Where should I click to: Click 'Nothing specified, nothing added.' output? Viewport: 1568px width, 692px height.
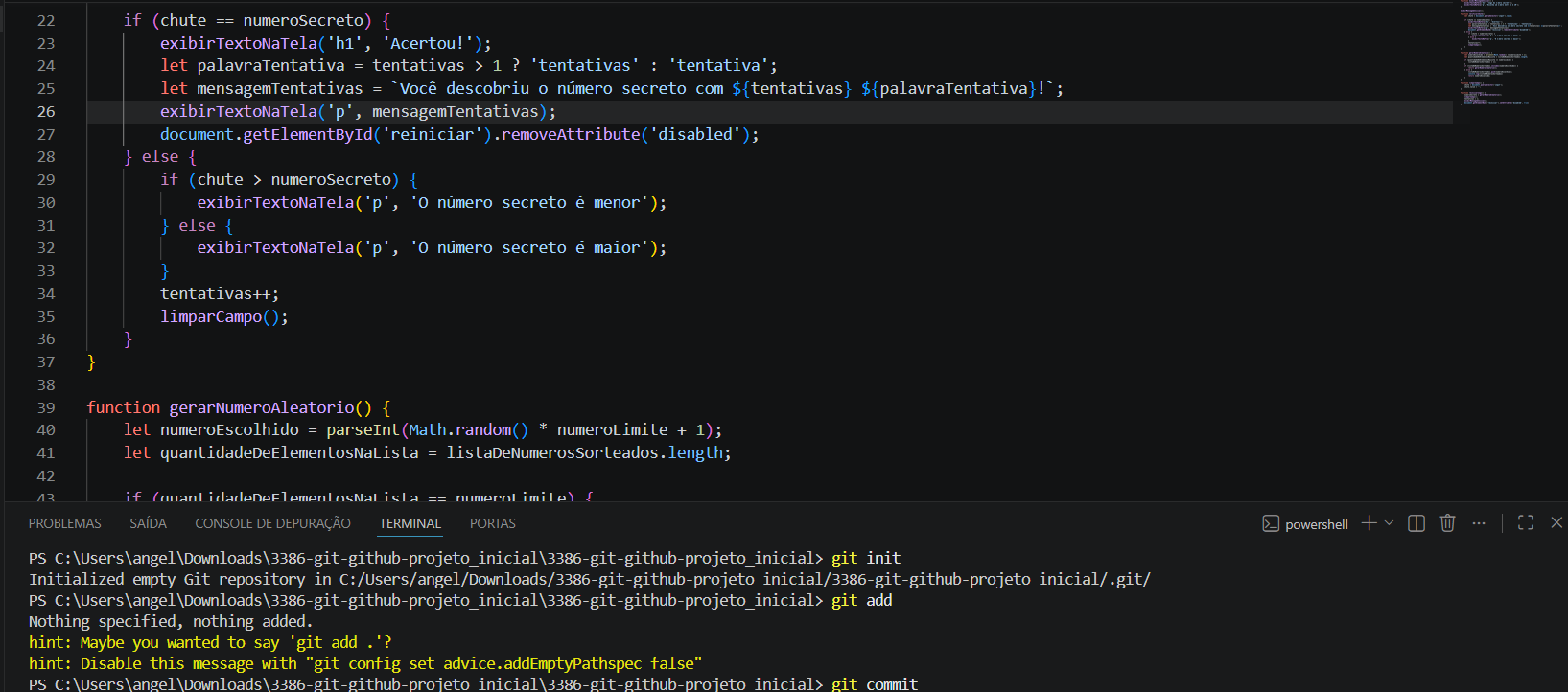click(171, 621)
